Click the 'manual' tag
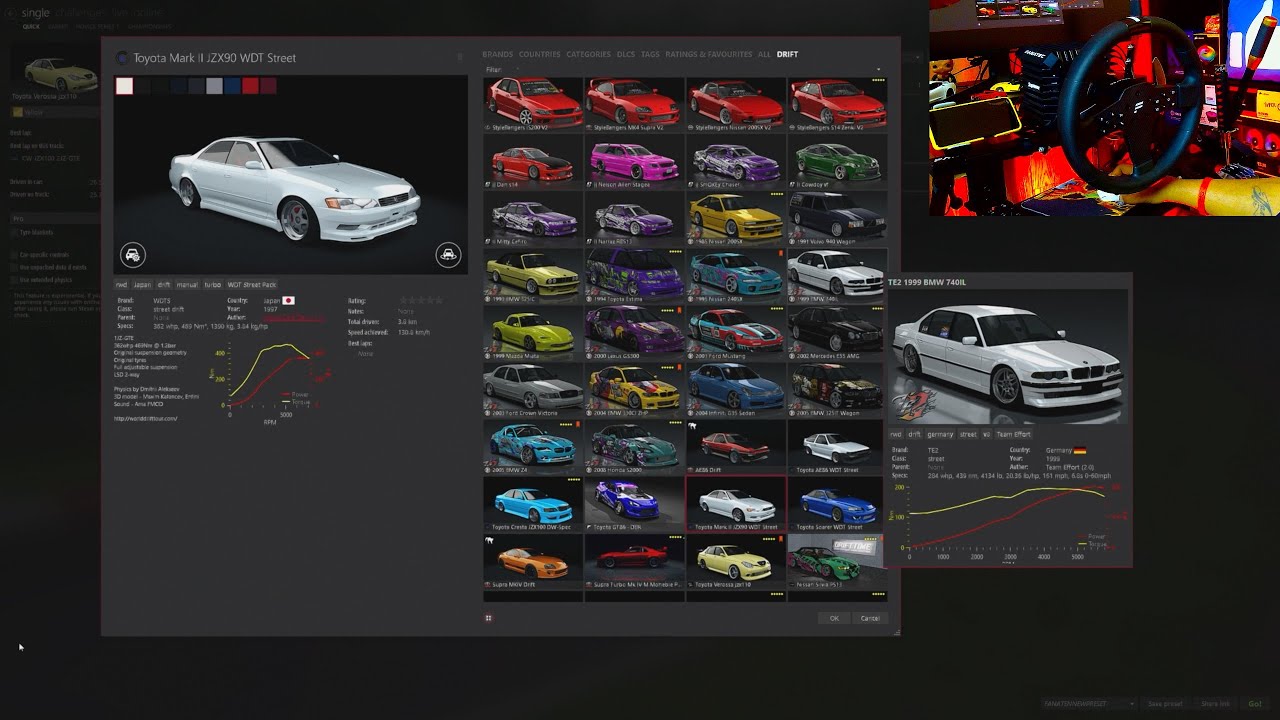Image resolution: width=1280 pixels, height=720 pixels. pyautogui.click(x=187, y=285)
